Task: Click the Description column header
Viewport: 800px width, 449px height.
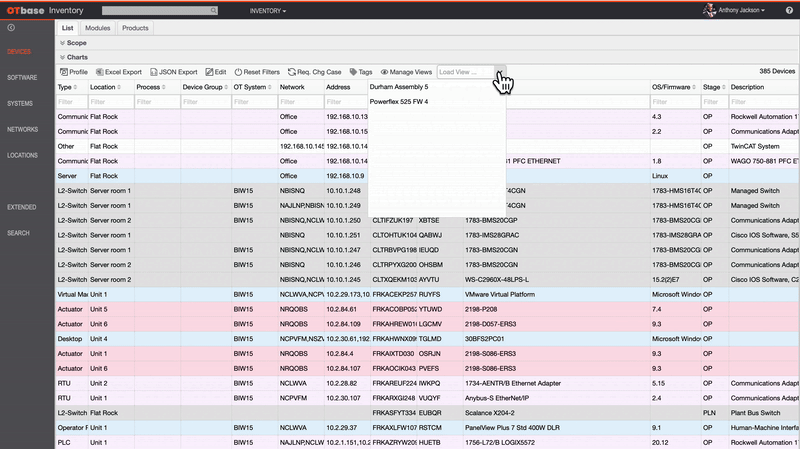Action: pos(747,87)
